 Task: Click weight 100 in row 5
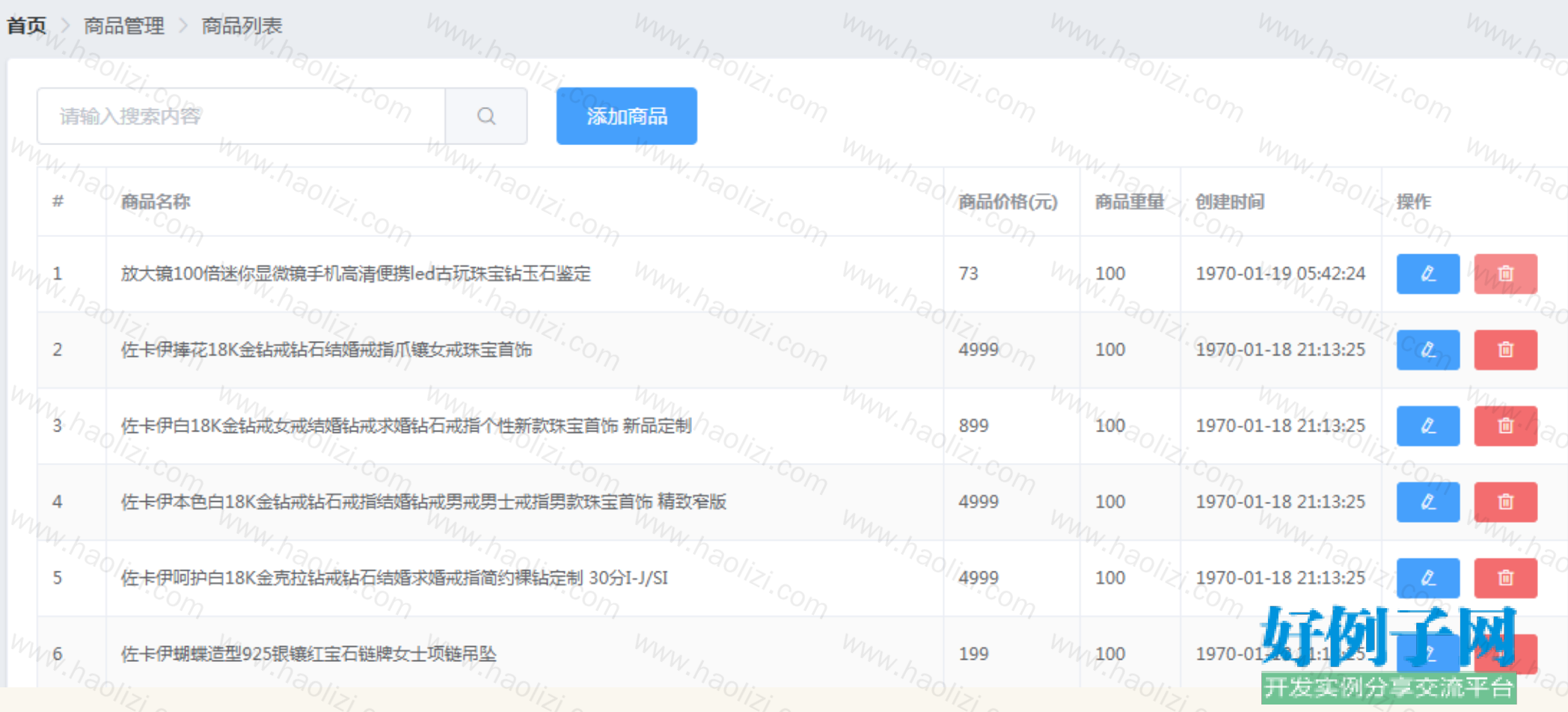(x=1110, y=578)
